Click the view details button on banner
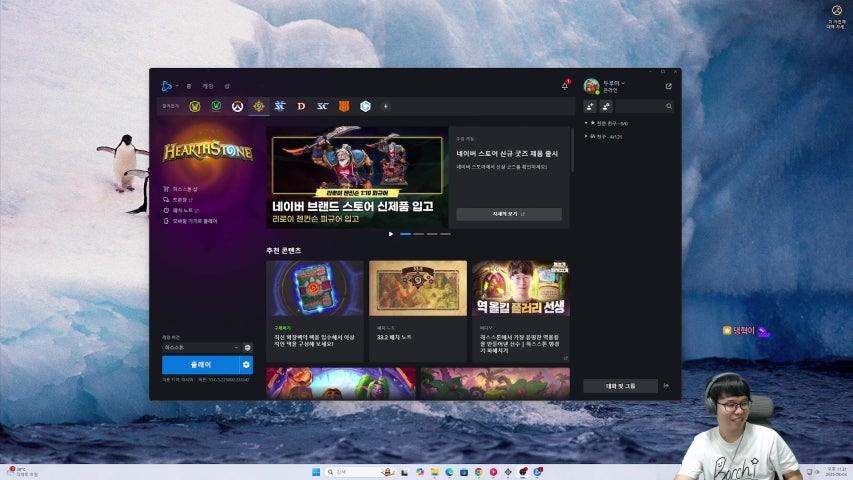The width and height of the screenshot is (853, 480). pyautogui.click(x=509, y=214)
